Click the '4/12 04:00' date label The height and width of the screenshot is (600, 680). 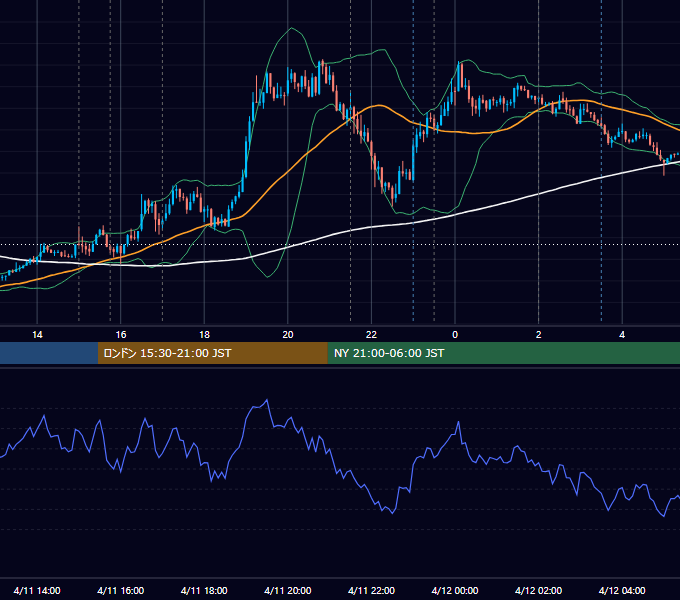point(622,590)
